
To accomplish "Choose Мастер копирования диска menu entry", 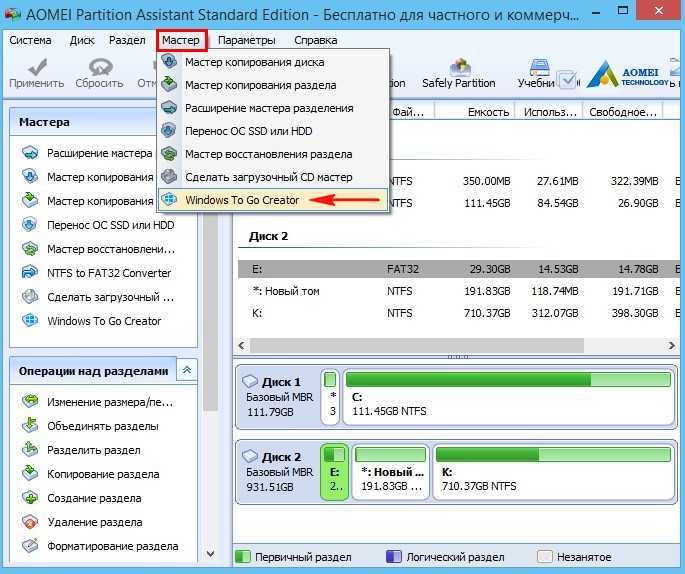I will coord(273,62).
